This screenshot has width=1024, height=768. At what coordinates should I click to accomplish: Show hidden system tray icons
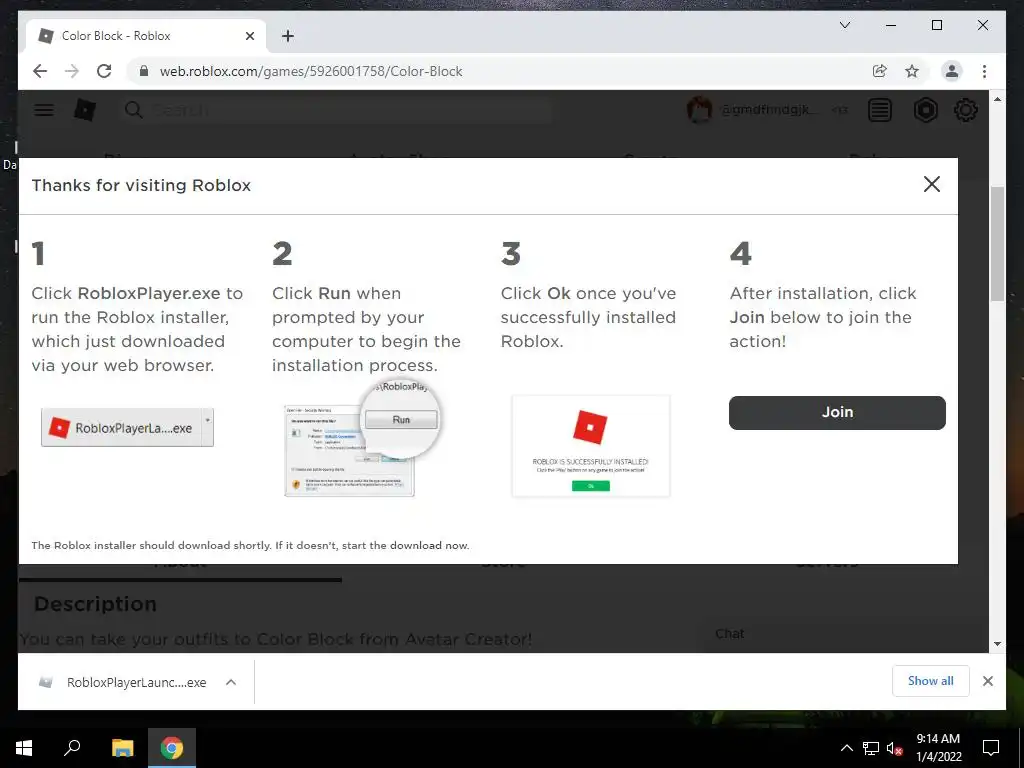(846, 748)
